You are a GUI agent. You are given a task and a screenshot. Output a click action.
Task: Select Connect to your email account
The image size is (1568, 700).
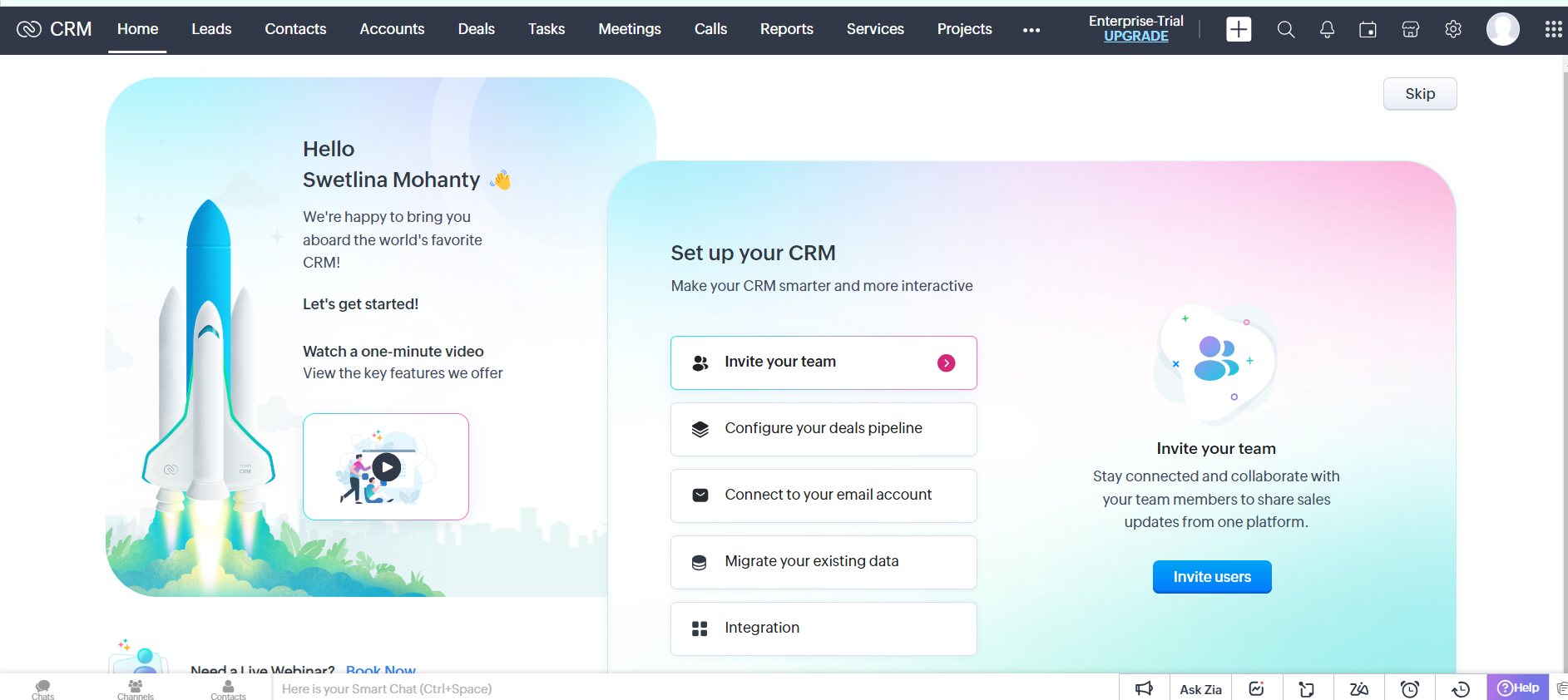pyautogui.click(x=824, y=495)
